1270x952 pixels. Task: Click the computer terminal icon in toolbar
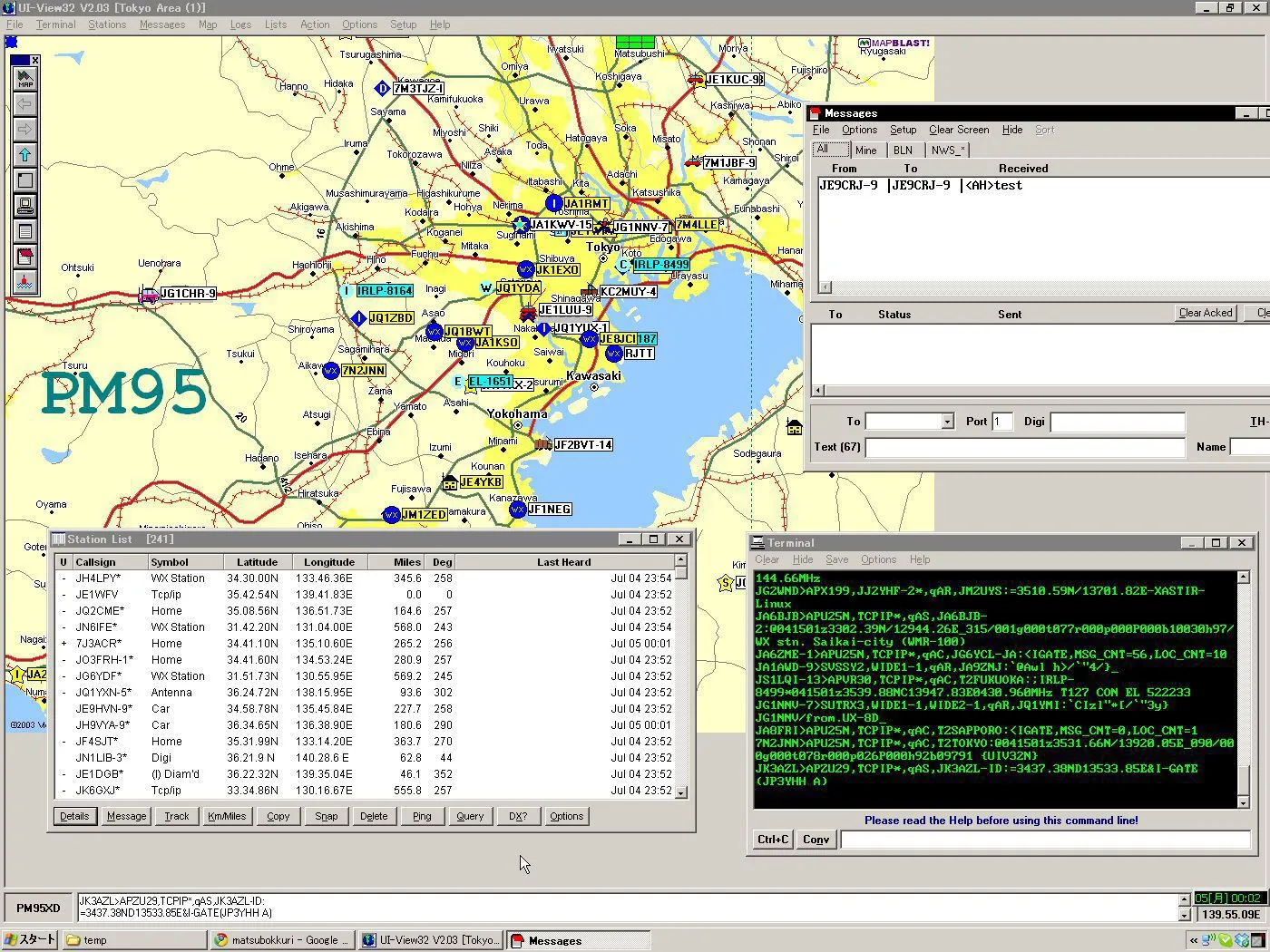tap(24, 206)
